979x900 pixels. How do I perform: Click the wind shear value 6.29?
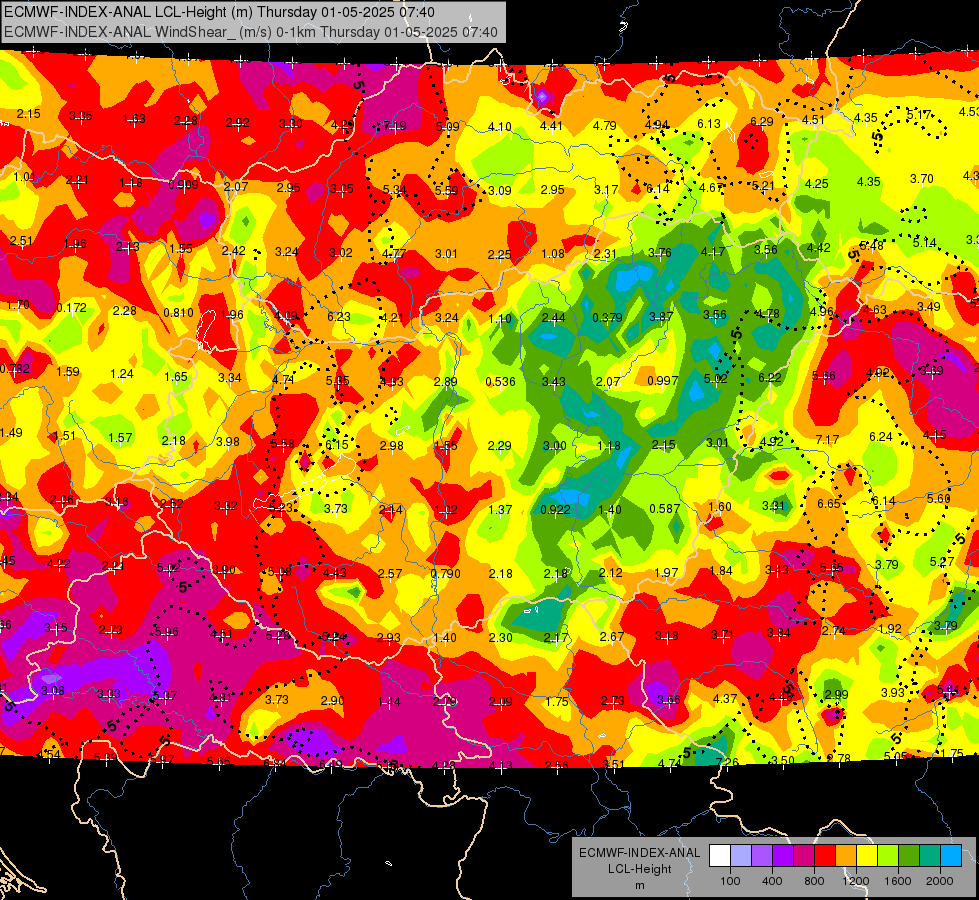pyautogui.click(x=762, y=122)
